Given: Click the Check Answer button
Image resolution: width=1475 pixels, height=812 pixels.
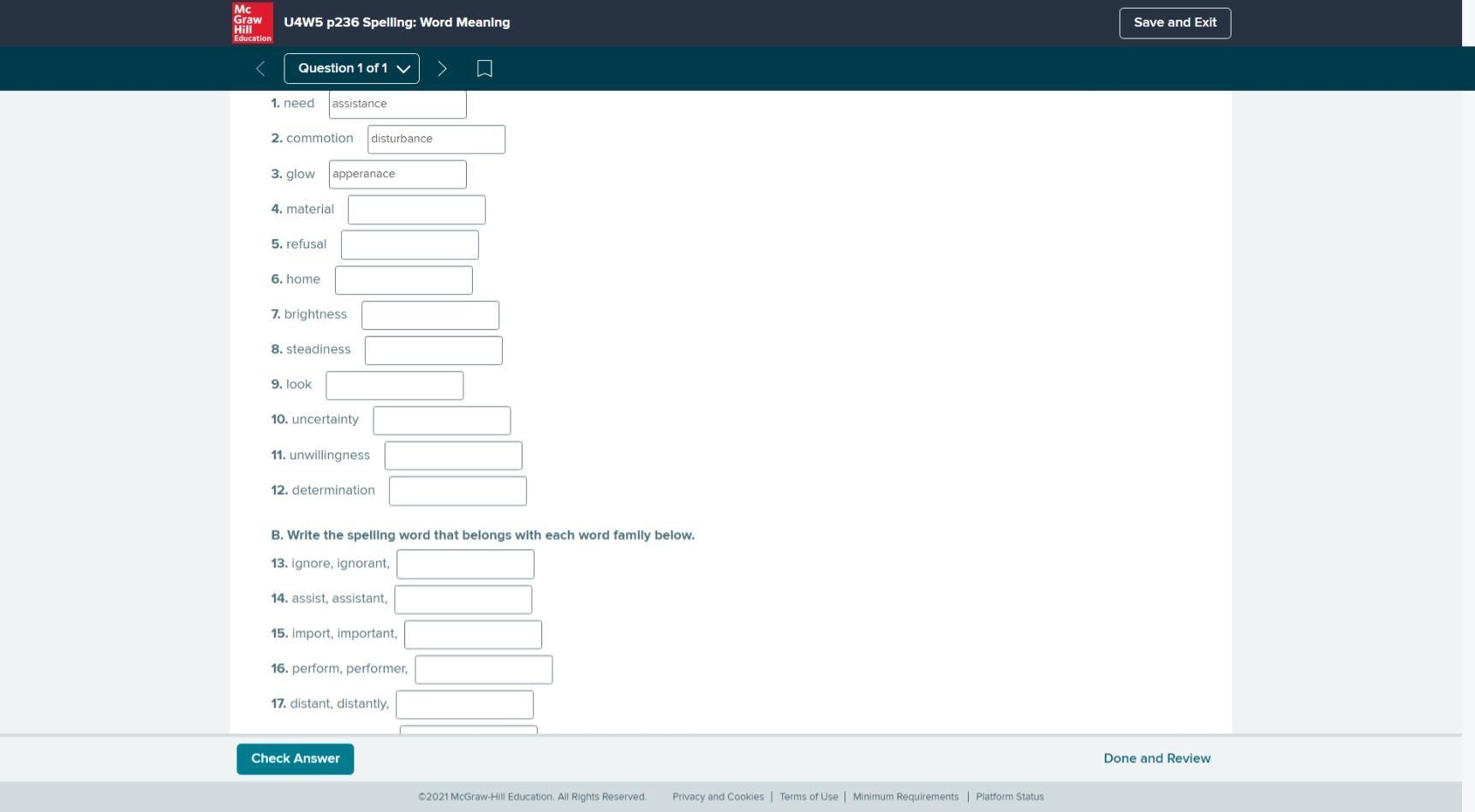Looking at the screenshot, I should tap(296, 759).
